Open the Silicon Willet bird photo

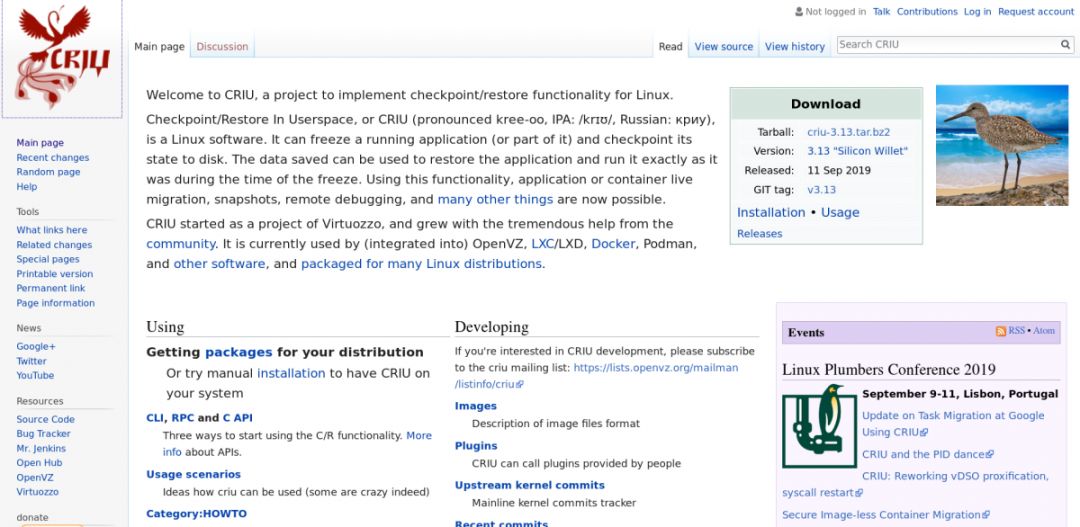coord(1001,145)
